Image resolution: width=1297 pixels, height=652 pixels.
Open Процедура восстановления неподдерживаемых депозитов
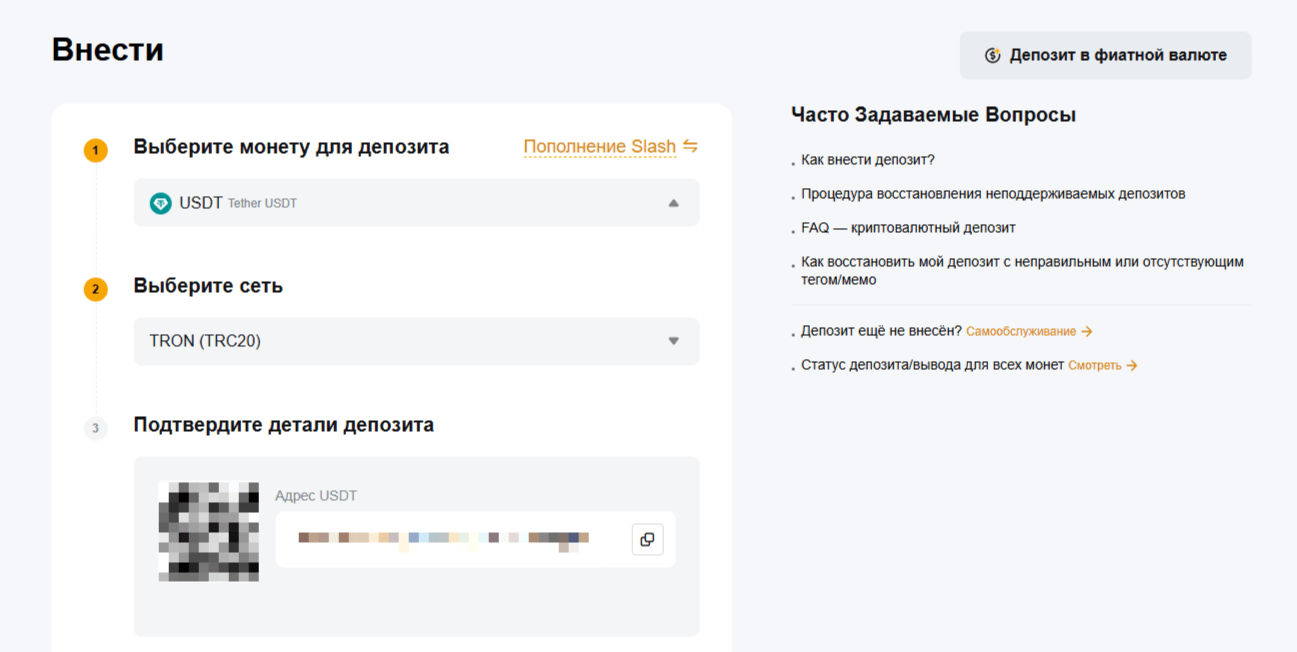click(992, 194)
